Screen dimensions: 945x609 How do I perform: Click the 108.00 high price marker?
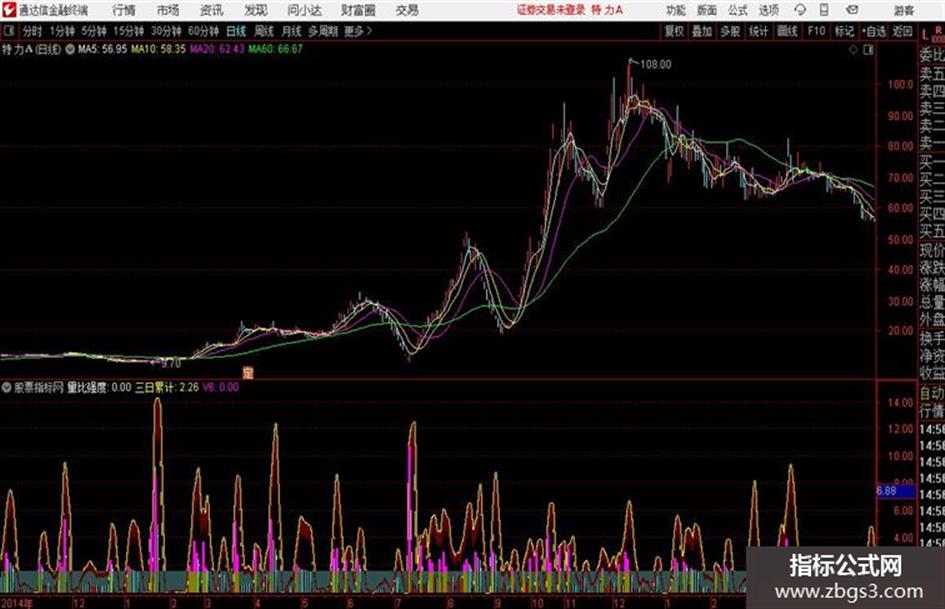(655, 65)
